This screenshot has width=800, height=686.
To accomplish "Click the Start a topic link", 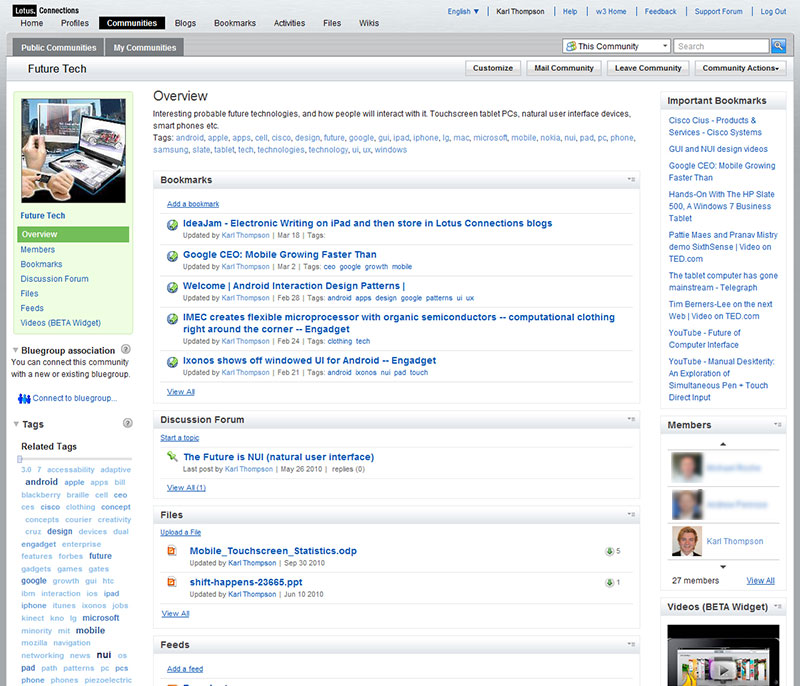I will tap(180, 438).
